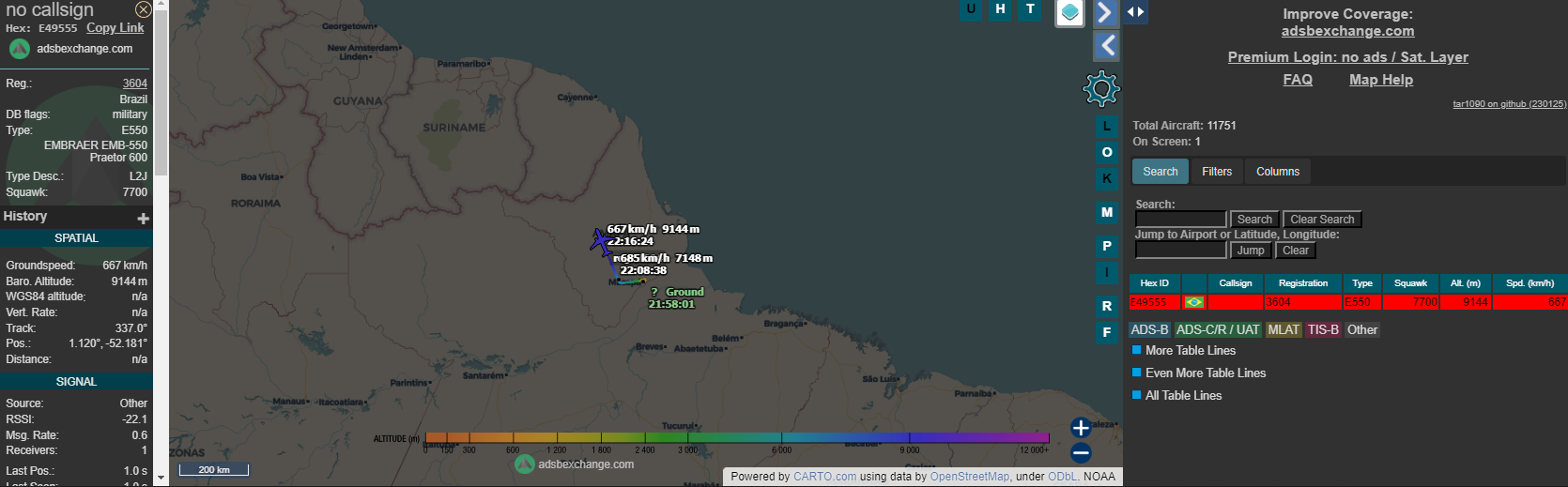Click the info panel scrollbar up arrow
Viewport: 1568px width, 487px height.
point(161,6)
